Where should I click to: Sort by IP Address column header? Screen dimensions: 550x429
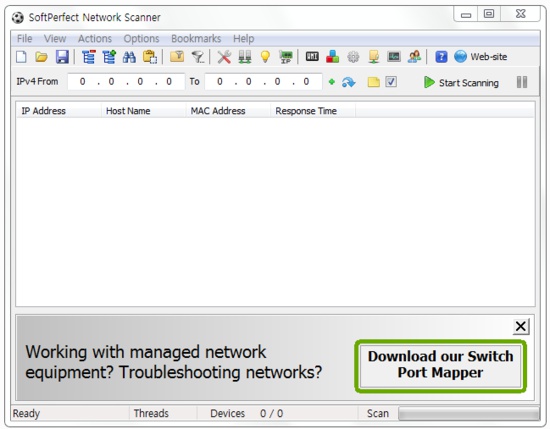coord(59,111)
